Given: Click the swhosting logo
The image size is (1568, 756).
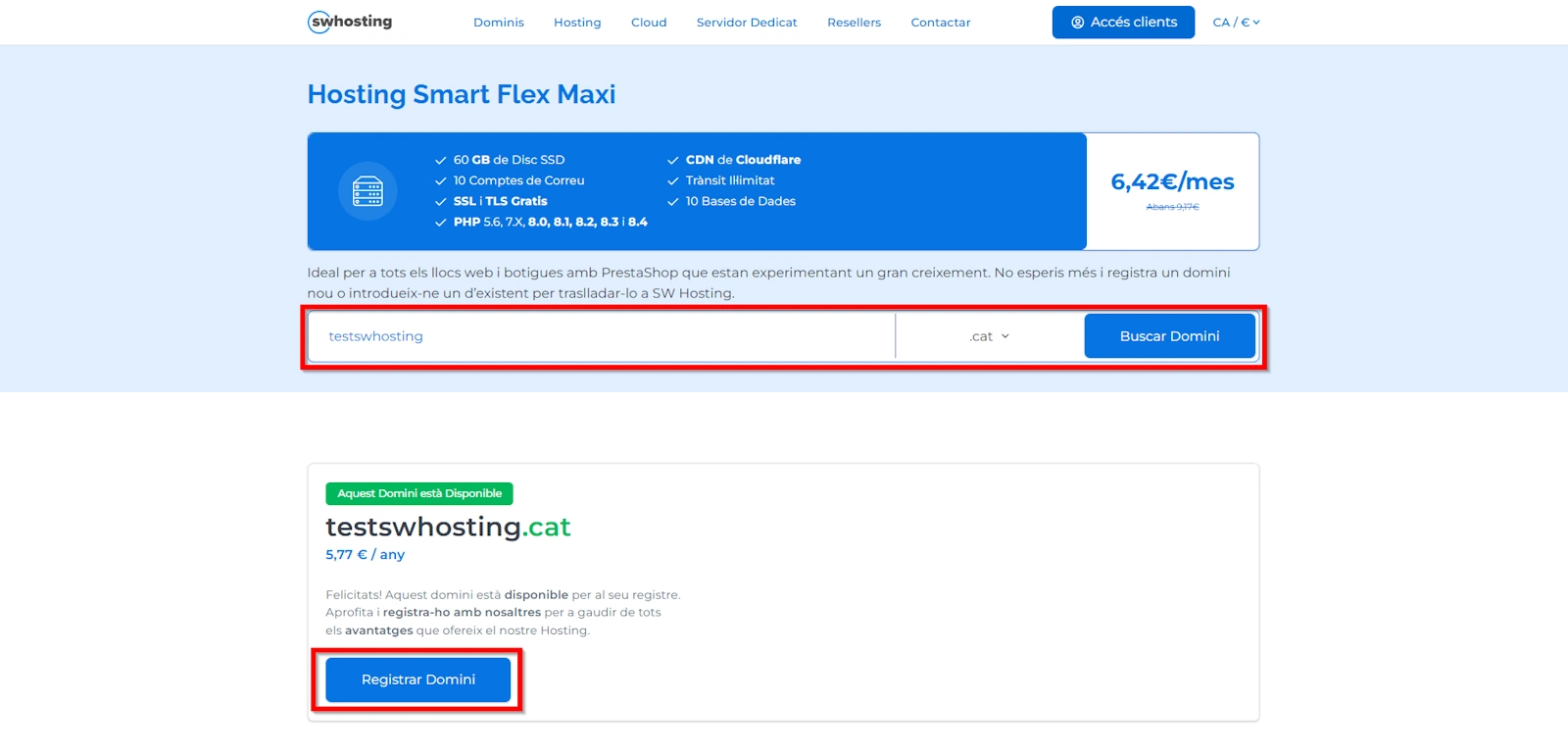Looking at the screenshot, I should click(x=350, y=22).
